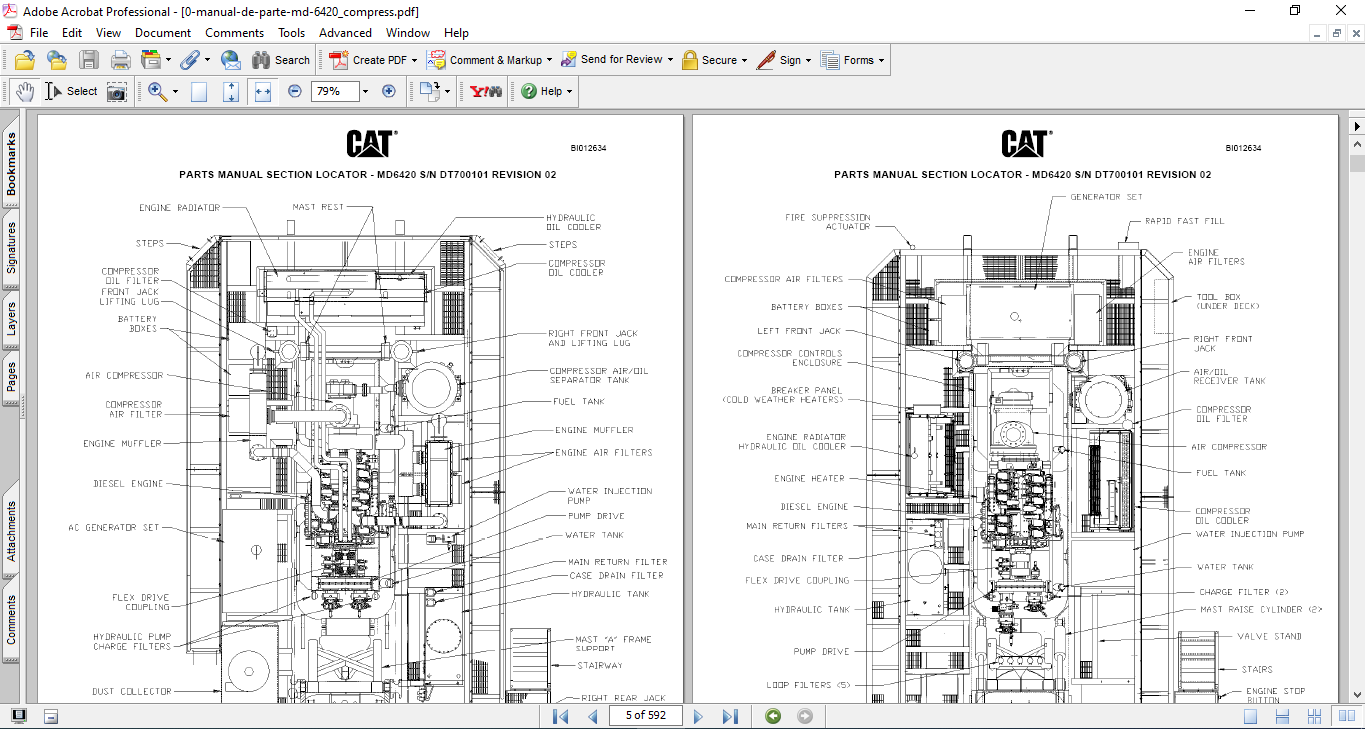Open the Bookmarks side tab
The height and width of the screenshot is (729, 1365).
(x=11, y=164)
